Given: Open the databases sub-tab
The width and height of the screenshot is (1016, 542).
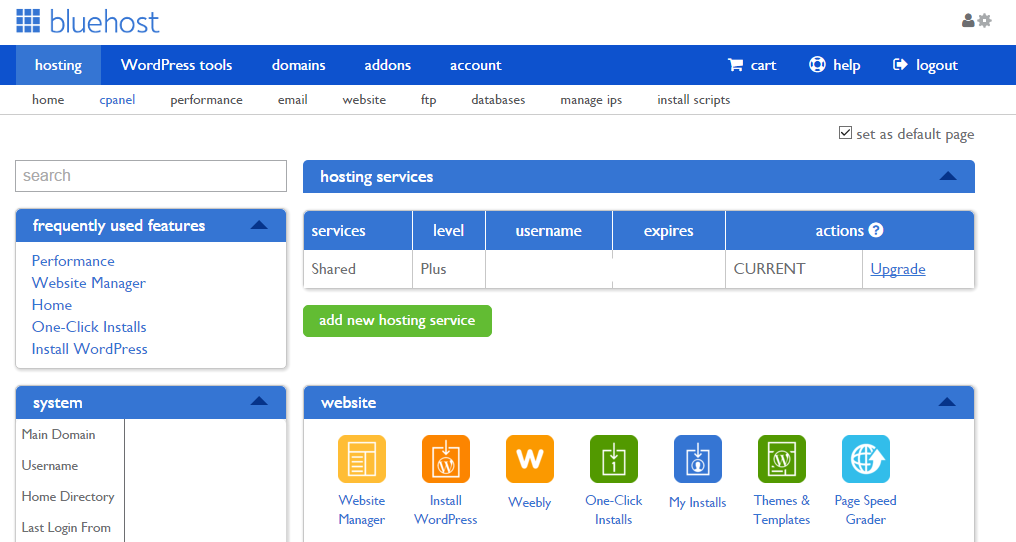Looking at the screenshot, I should [x=498, y=100].
